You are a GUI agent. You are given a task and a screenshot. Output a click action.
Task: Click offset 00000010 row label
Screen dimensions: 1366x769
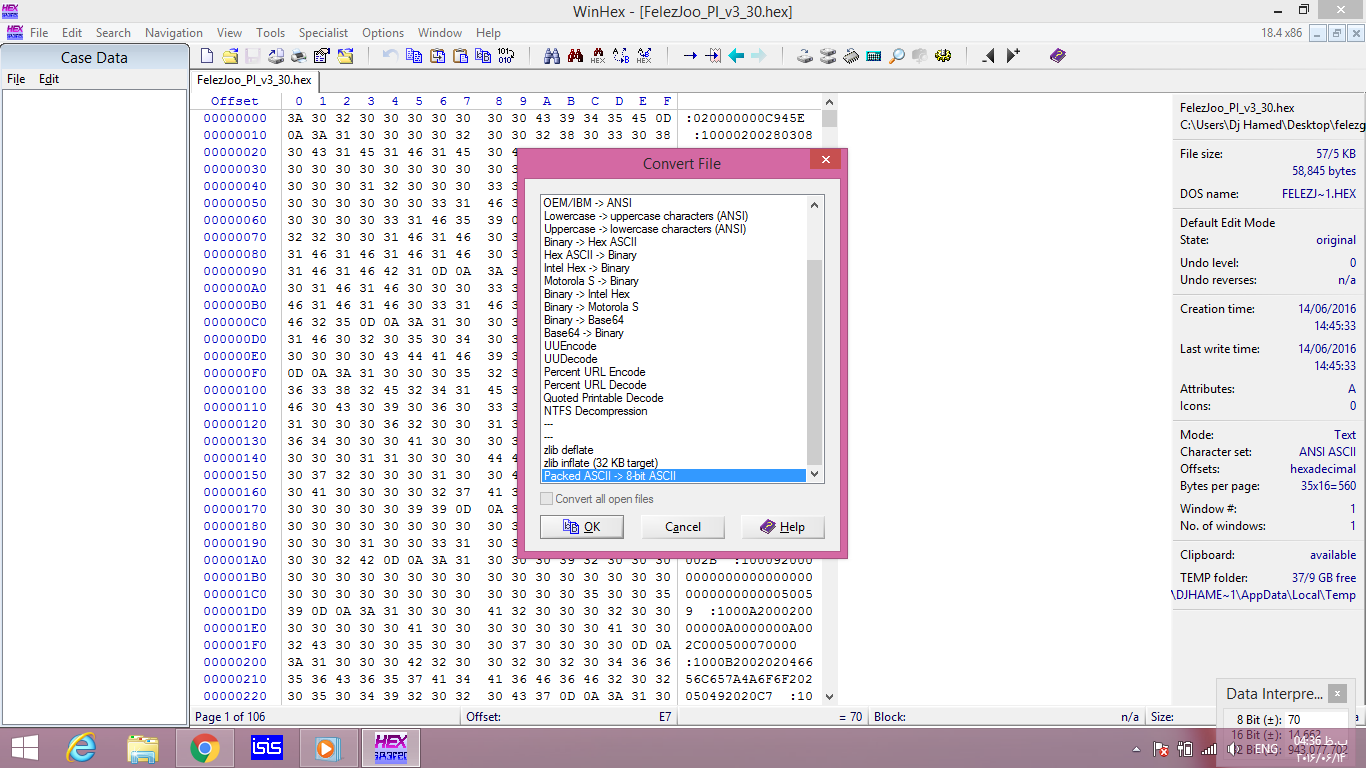(x=235, y=135)
